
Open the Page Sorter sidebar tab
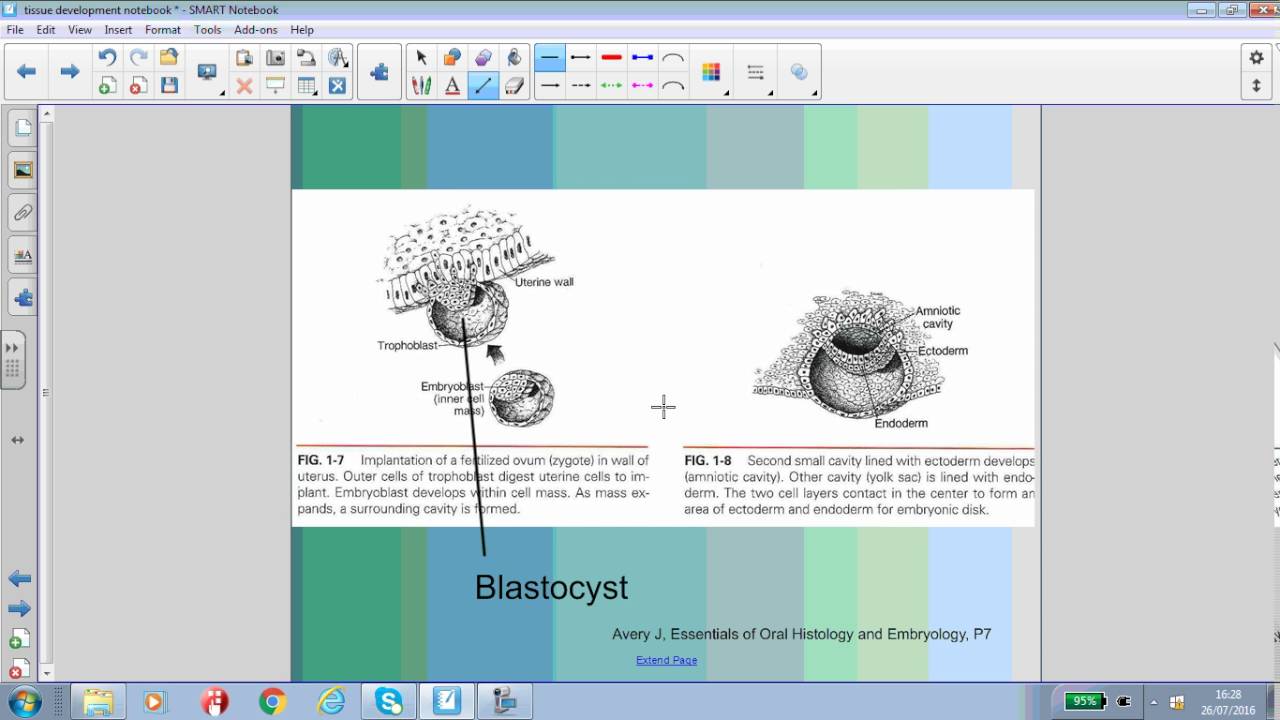click(x=22, y=128)
